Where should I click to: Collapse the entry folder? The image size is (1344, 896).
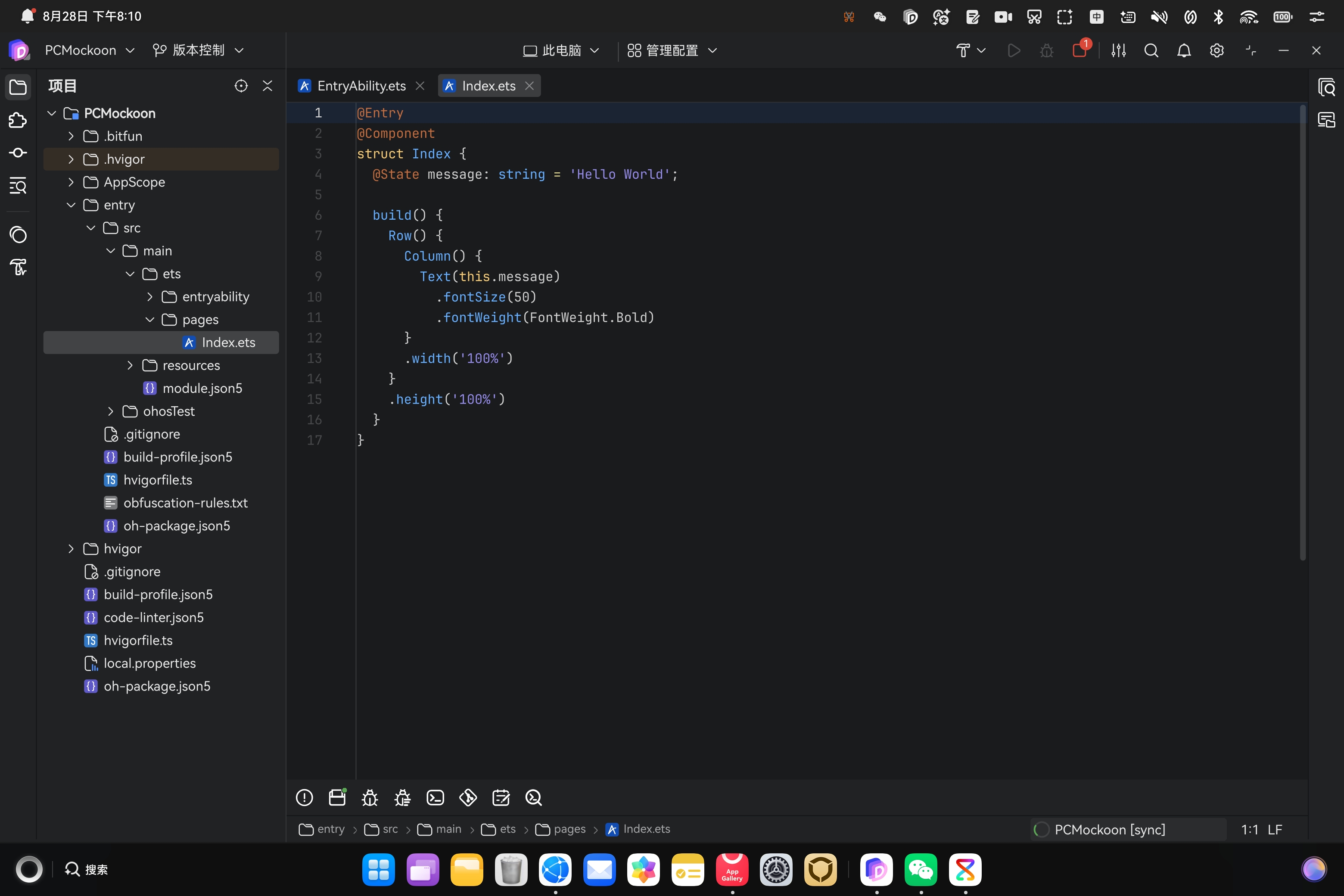[71, 205]
